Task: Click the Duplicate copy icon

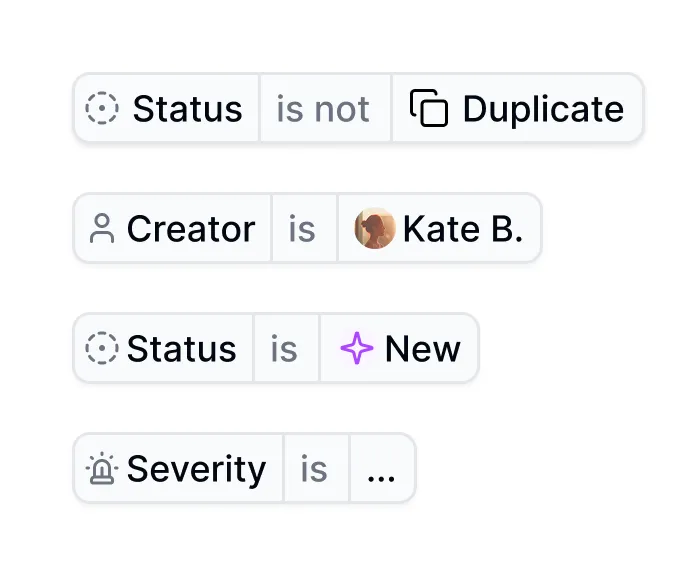Action: tap(429, 108)
